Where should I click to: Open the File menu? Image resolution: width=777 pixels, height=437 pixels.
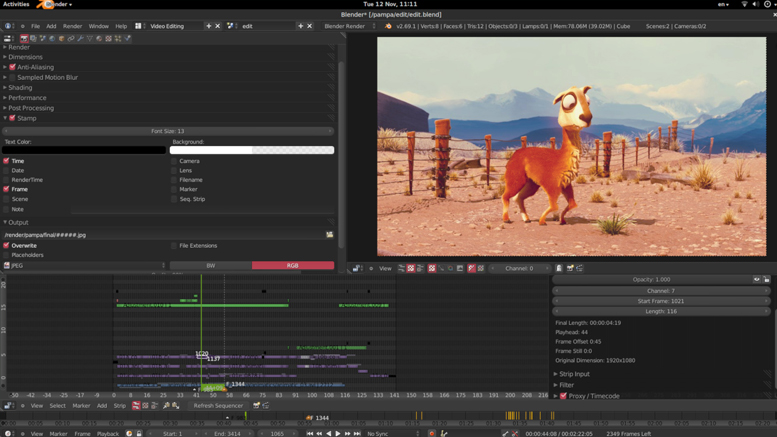(x=36, y=26)
